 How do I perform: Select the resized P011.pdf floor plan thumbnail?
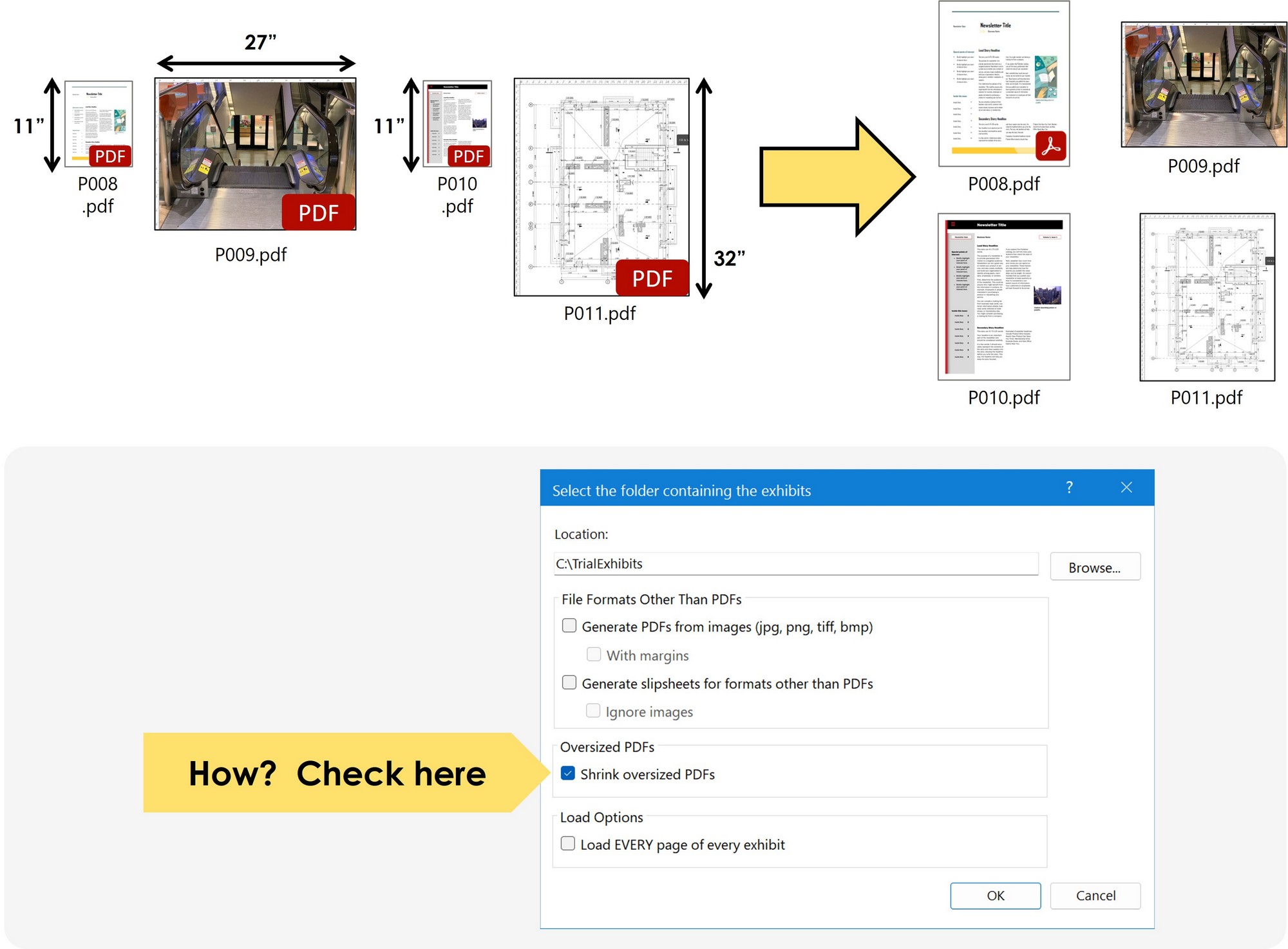pos(1207,297)
